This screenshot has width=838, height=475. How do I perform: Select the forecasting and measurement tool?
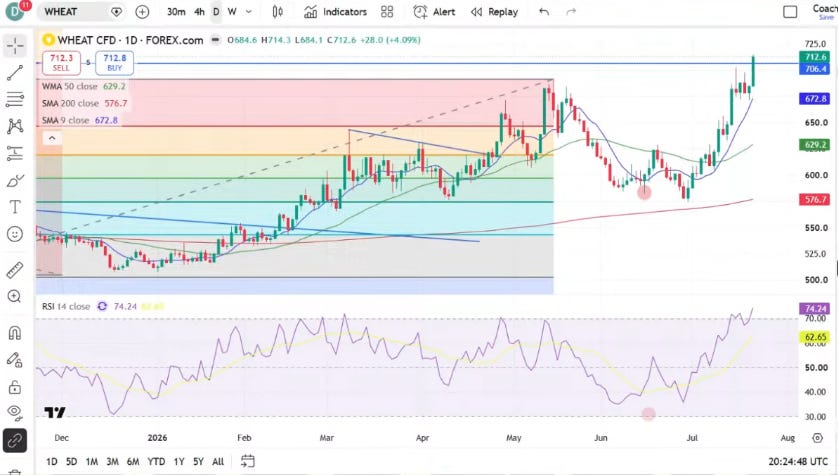coord(15,153)
